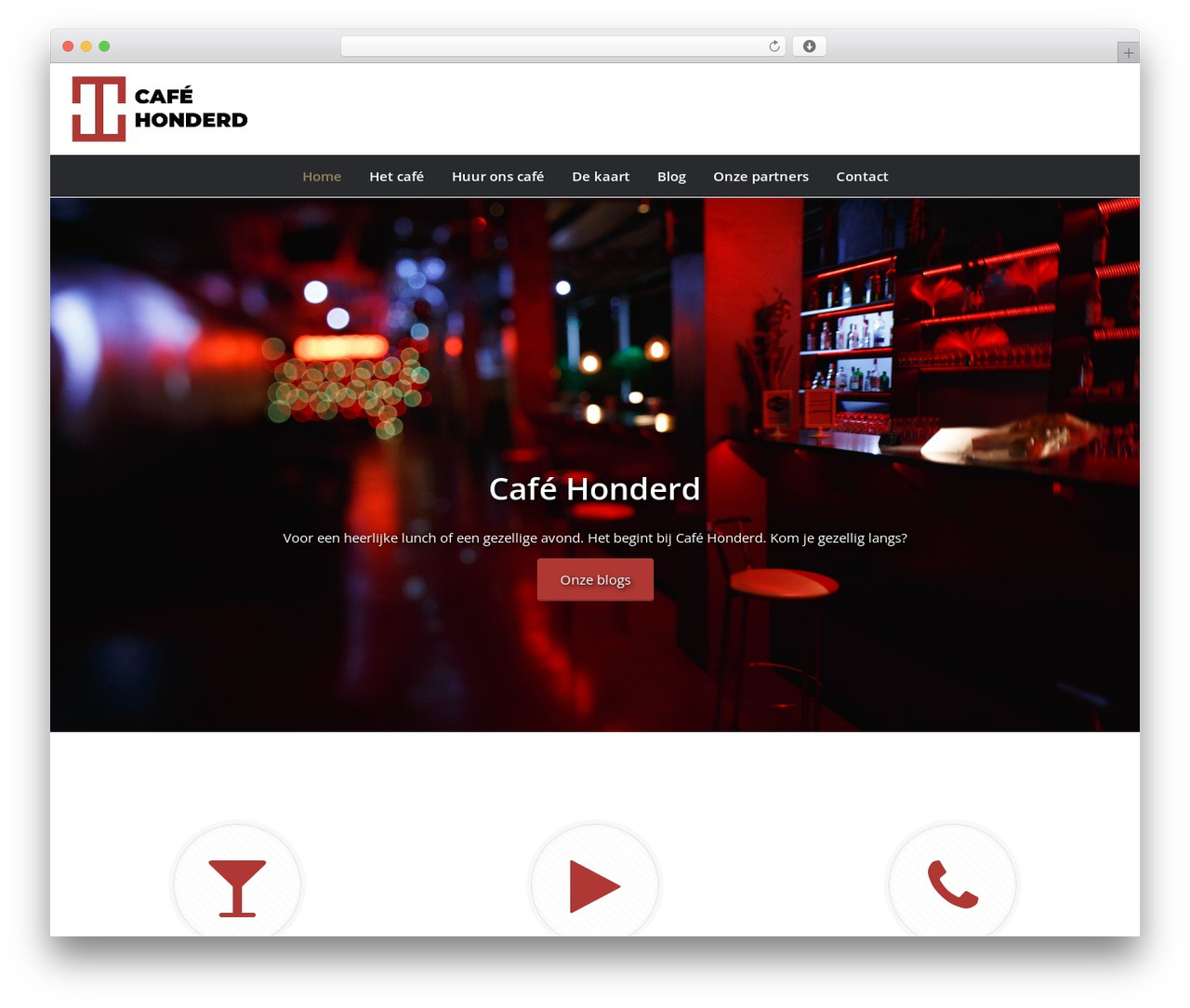Open a new tab with plus button
Screen dimensions: 1190x1008
coord(1128,53)
